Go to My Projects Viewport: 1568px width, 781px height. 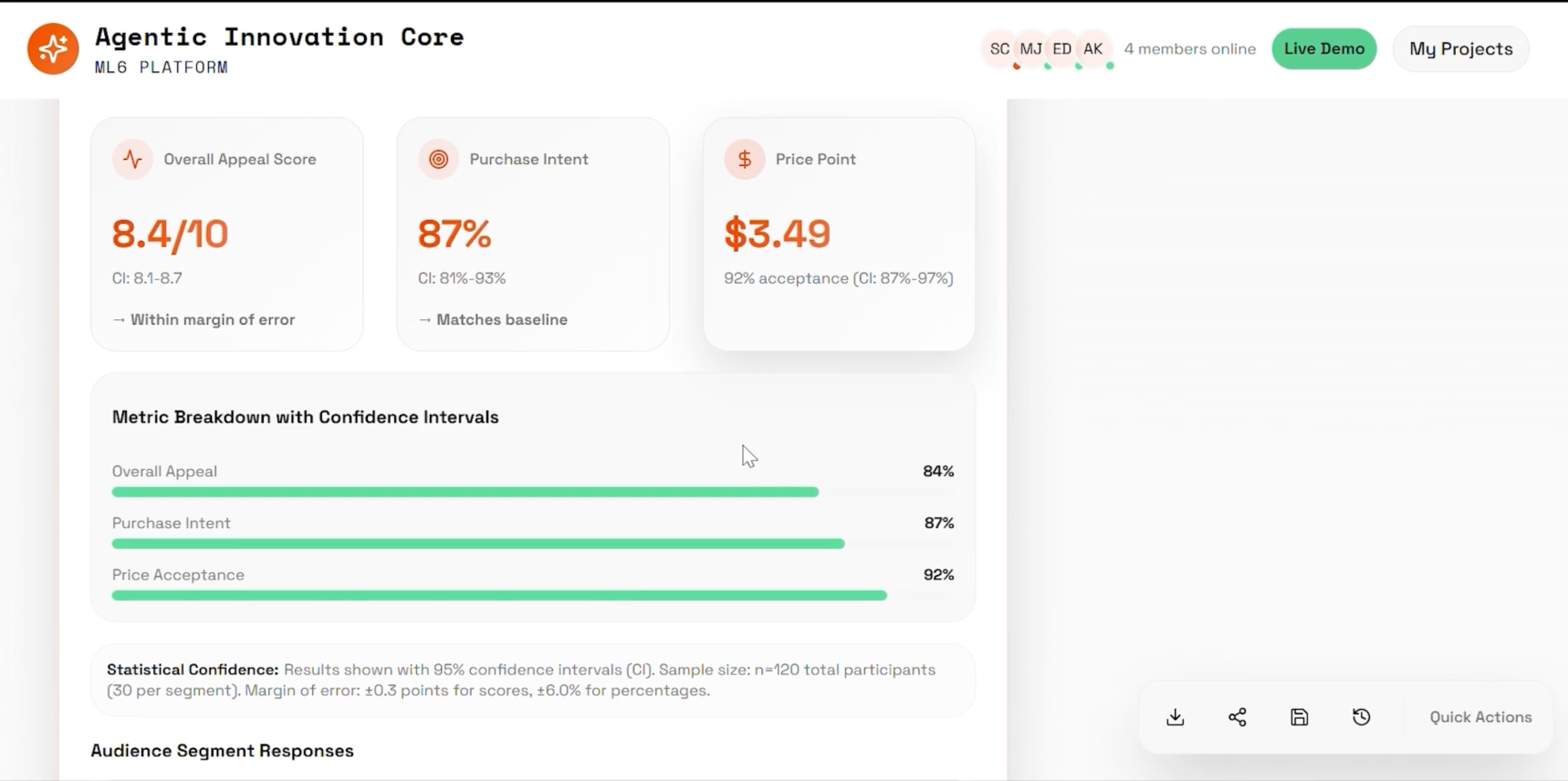(x=1461, y=49)
